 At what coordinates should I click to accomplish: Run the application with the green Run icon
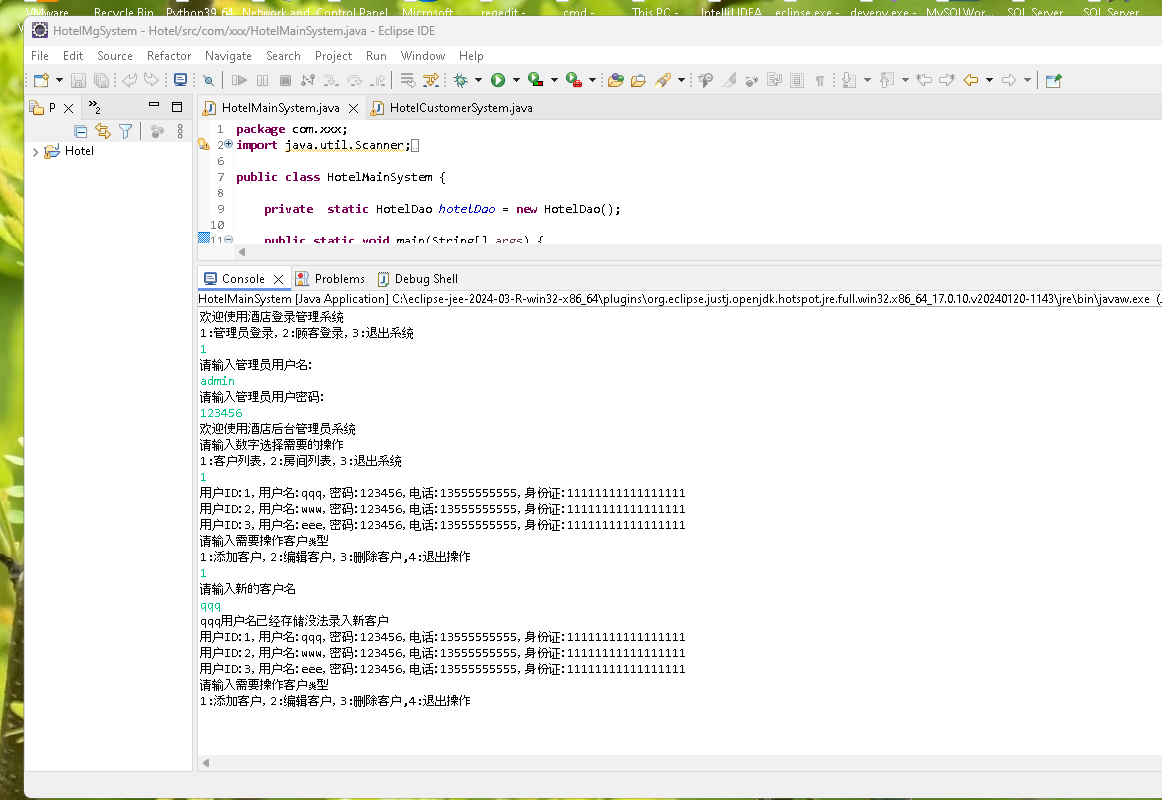497,79
